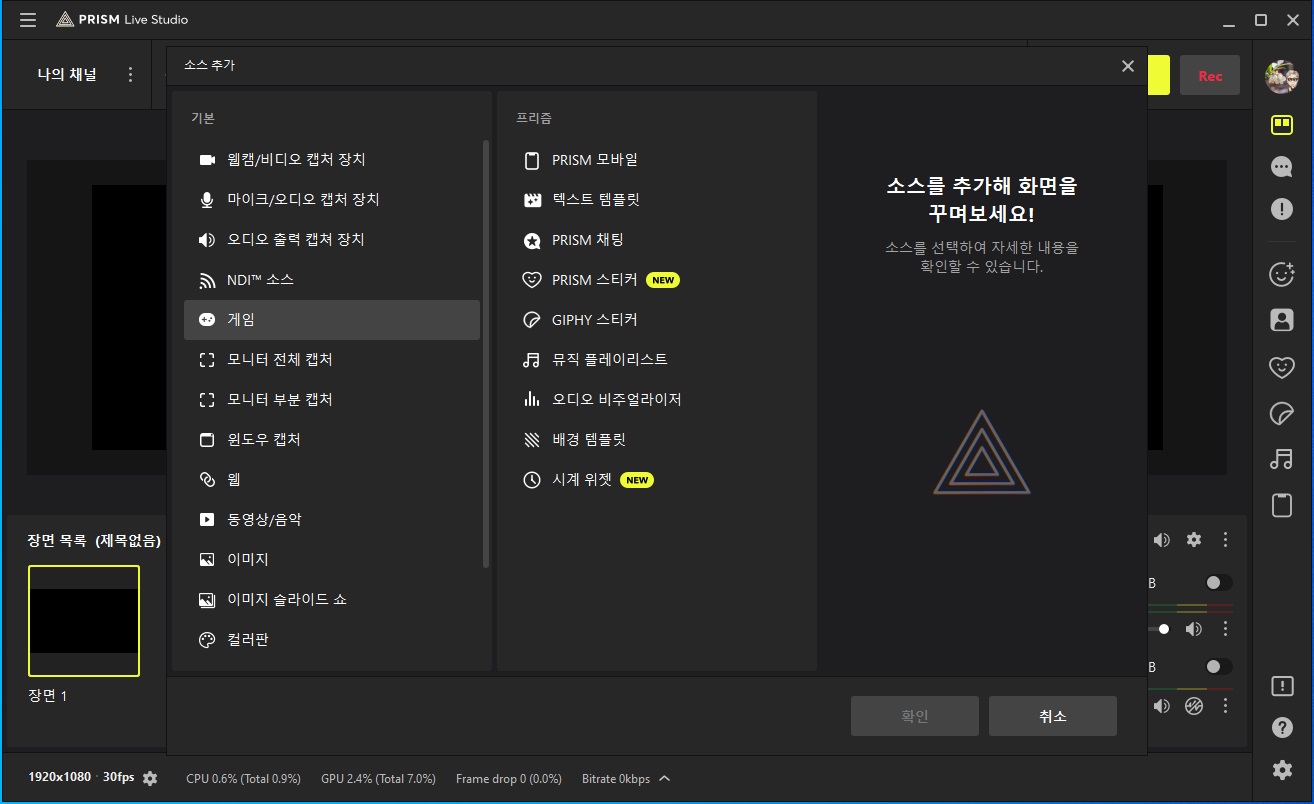Open the gear icon next to 30fps
The height and width of the screenshot is (804, 1314).
(x=150, y=778)
